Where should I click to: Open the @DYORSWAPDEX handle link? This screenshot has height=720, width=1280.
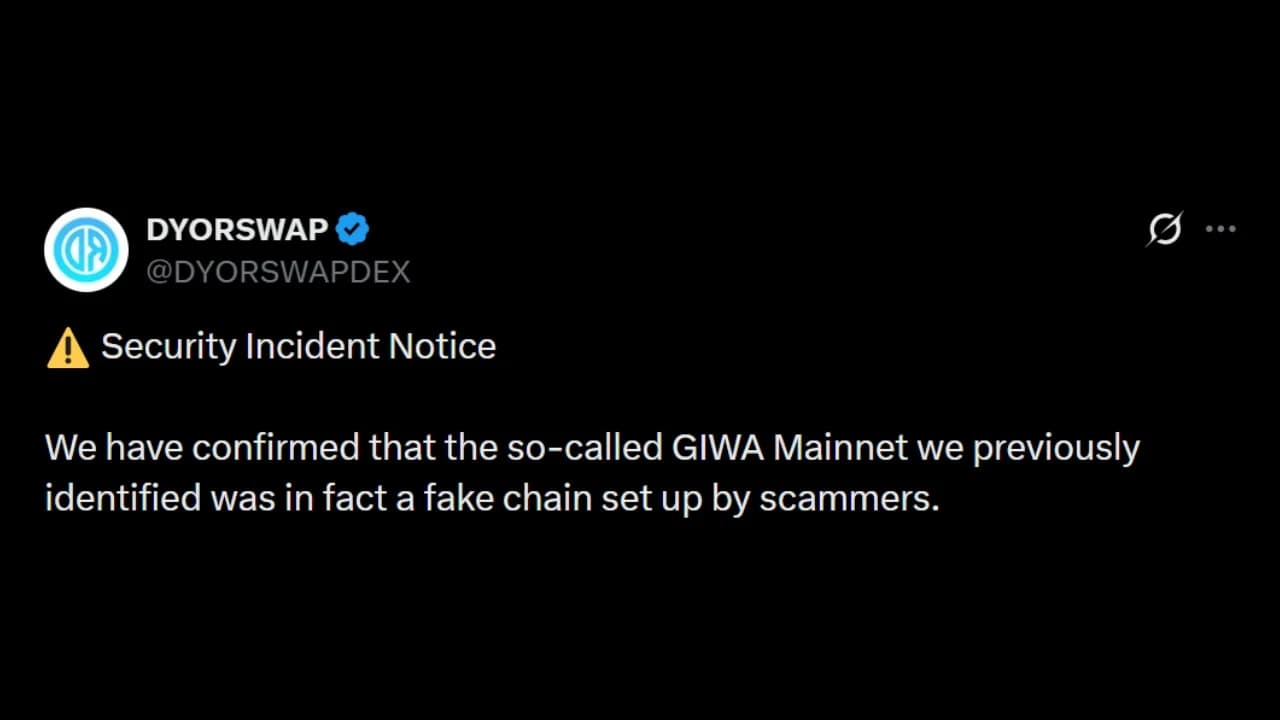click(278, 272)
